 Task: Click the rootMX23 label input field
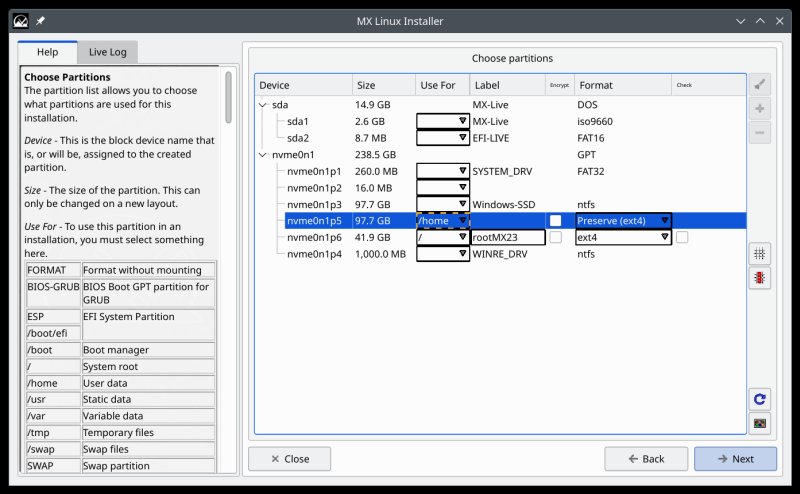[x=508, y=238]
